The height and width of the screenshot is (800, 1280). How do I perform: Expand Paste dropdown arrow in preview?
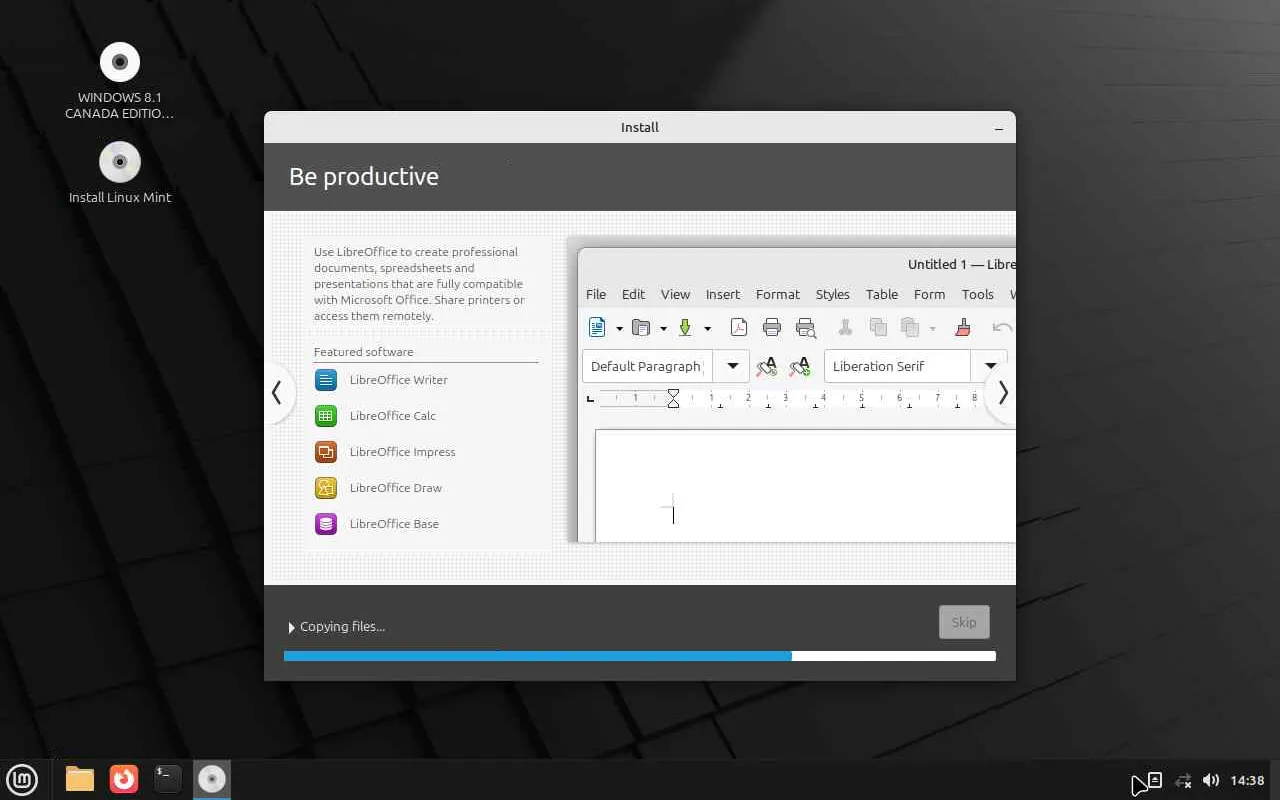pyautogui.click(x=932, y=328)
